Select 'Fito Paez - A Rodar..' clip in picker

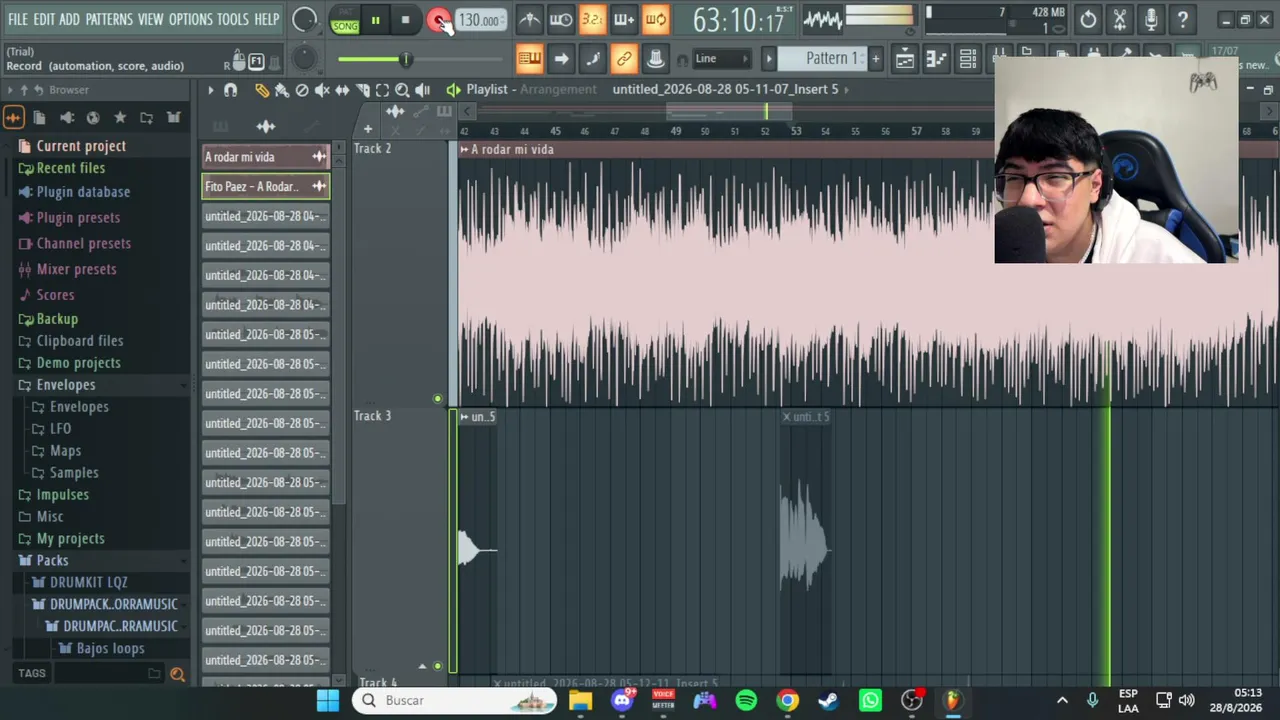[x=265, y=186]
